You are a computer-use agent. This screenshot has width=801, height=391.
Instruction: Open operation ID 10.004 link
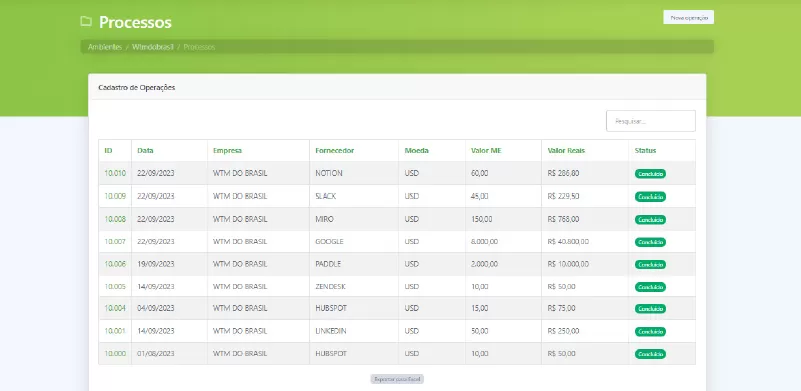pos(115,308)
